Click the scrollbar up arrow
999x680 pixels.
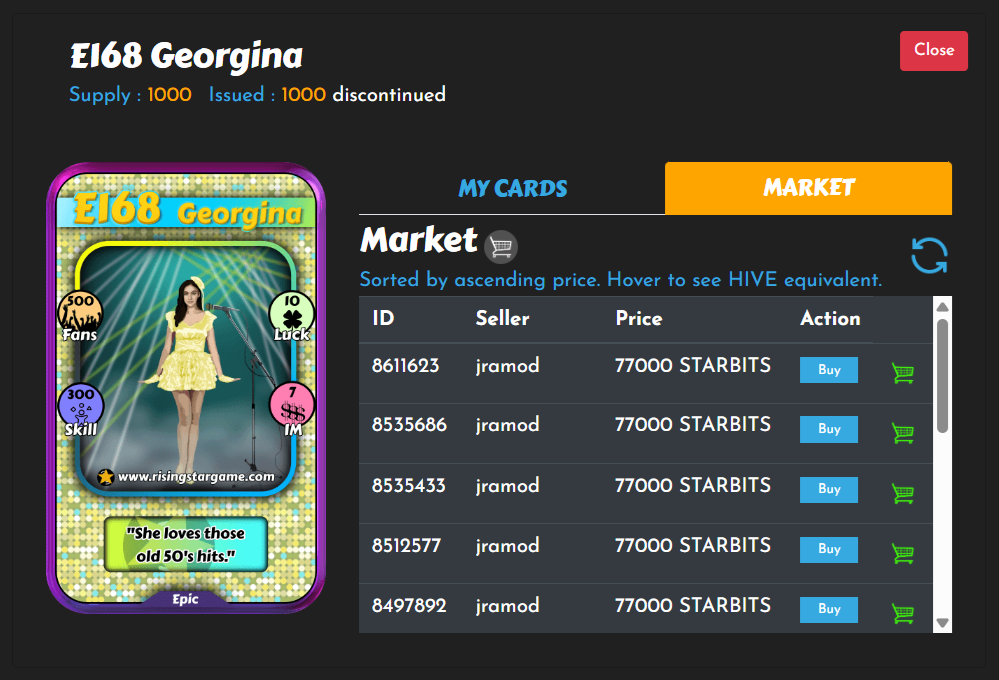[943, 307]
